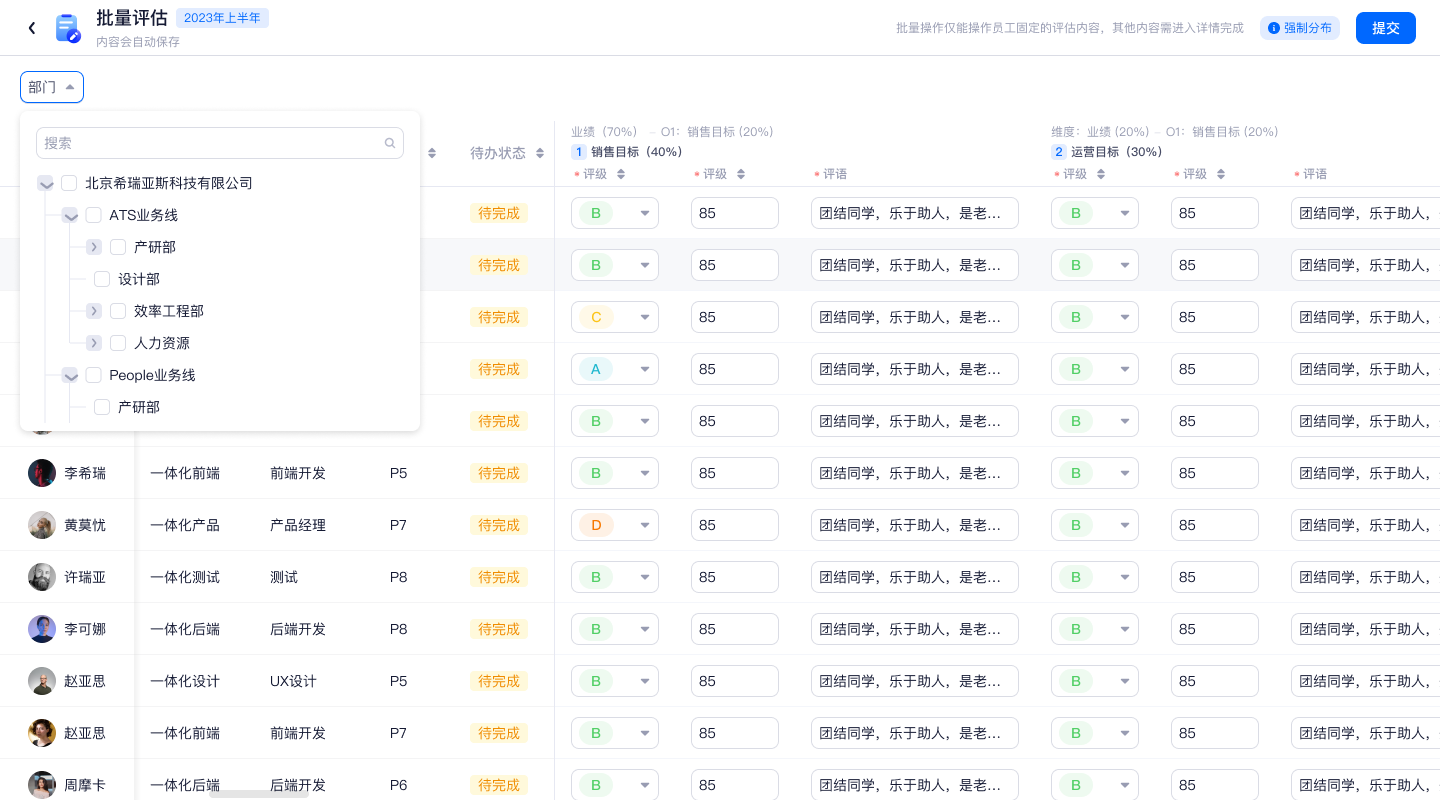Click the 2023年上半年 period tag

[222, 18]
